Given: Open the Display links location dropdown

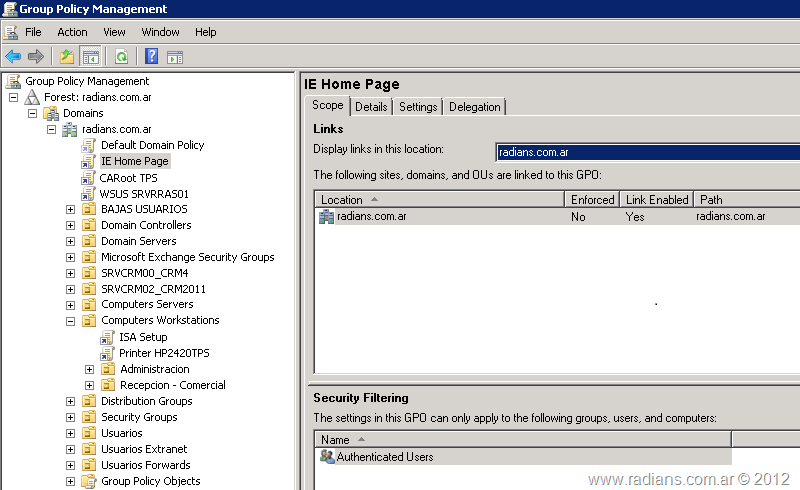Looking at the screenshot, I should 648,152.
